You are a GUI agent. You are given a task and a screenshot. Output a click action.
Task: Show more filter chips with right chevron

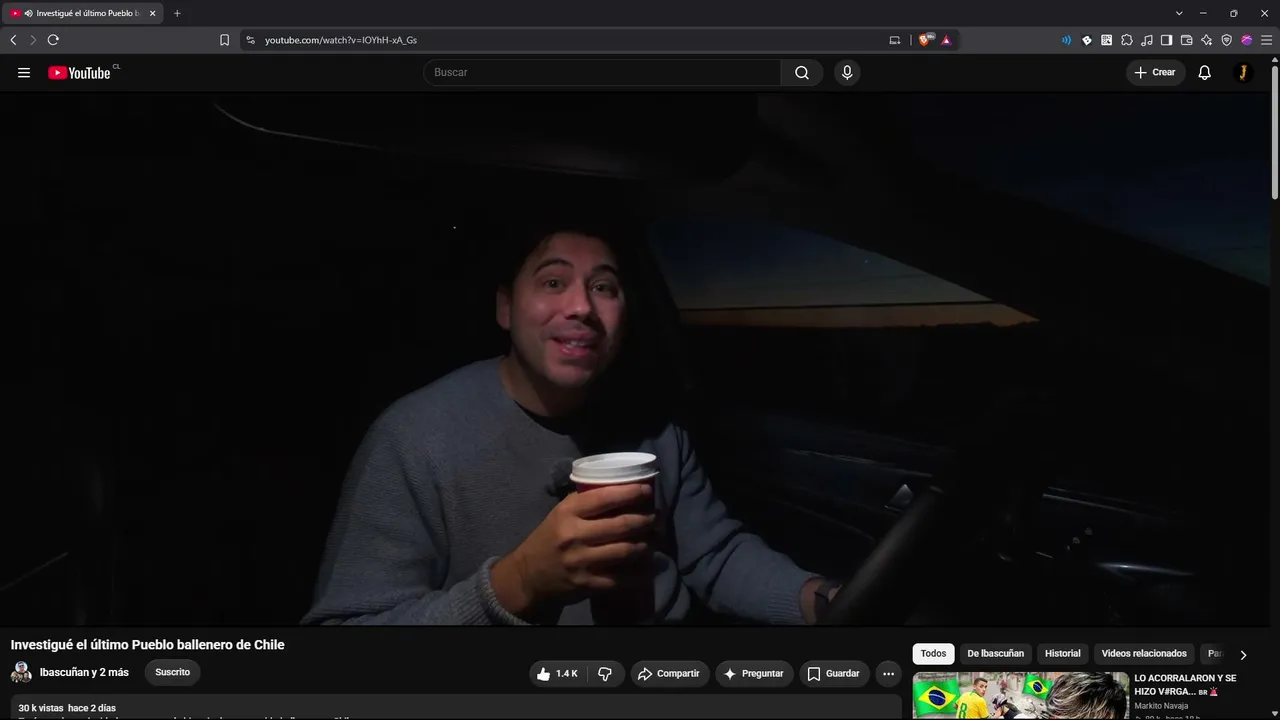[1243, 655]
